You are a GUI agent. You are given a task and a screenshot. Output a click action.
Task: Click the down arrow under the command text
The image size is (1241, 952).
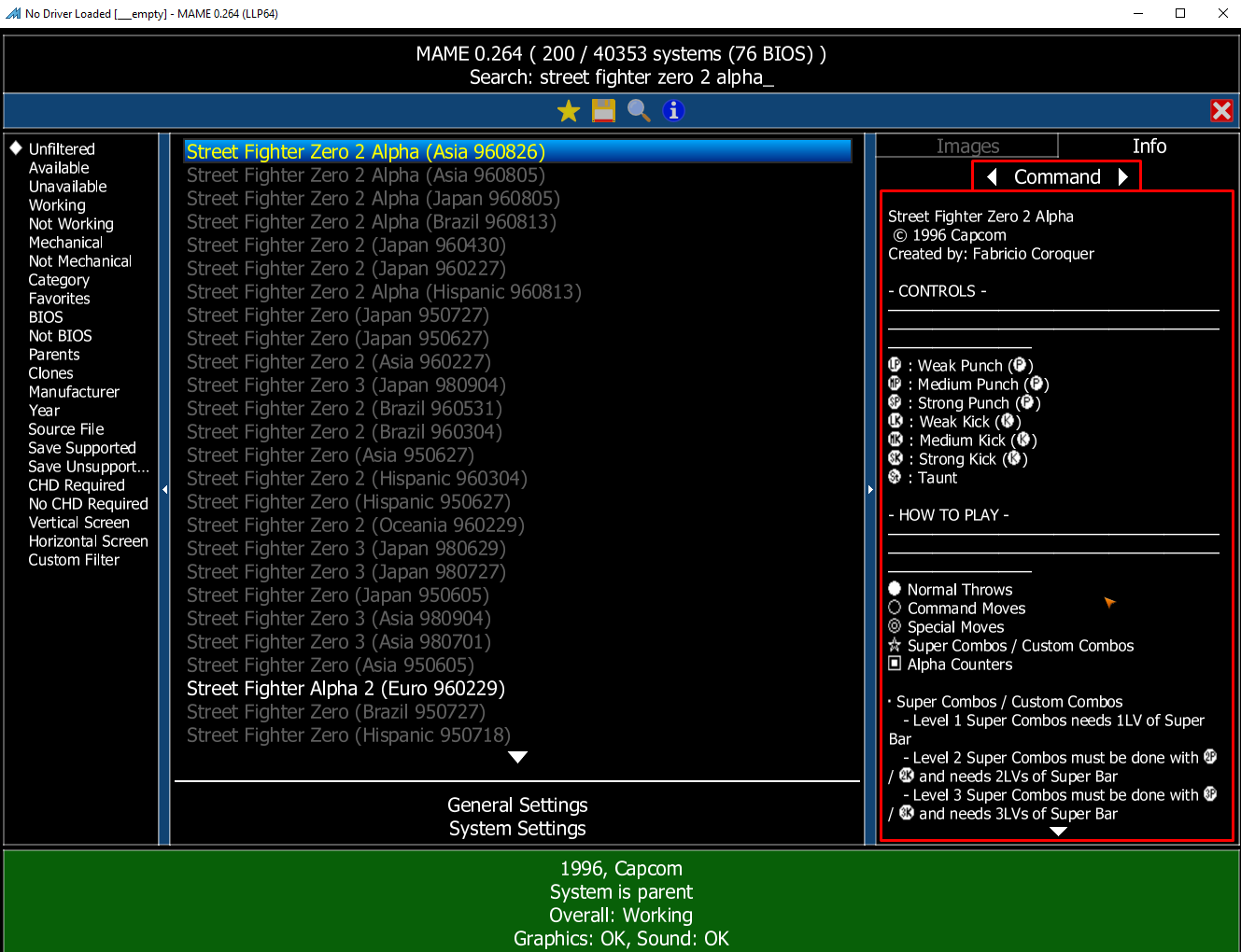click(1058, 831)
